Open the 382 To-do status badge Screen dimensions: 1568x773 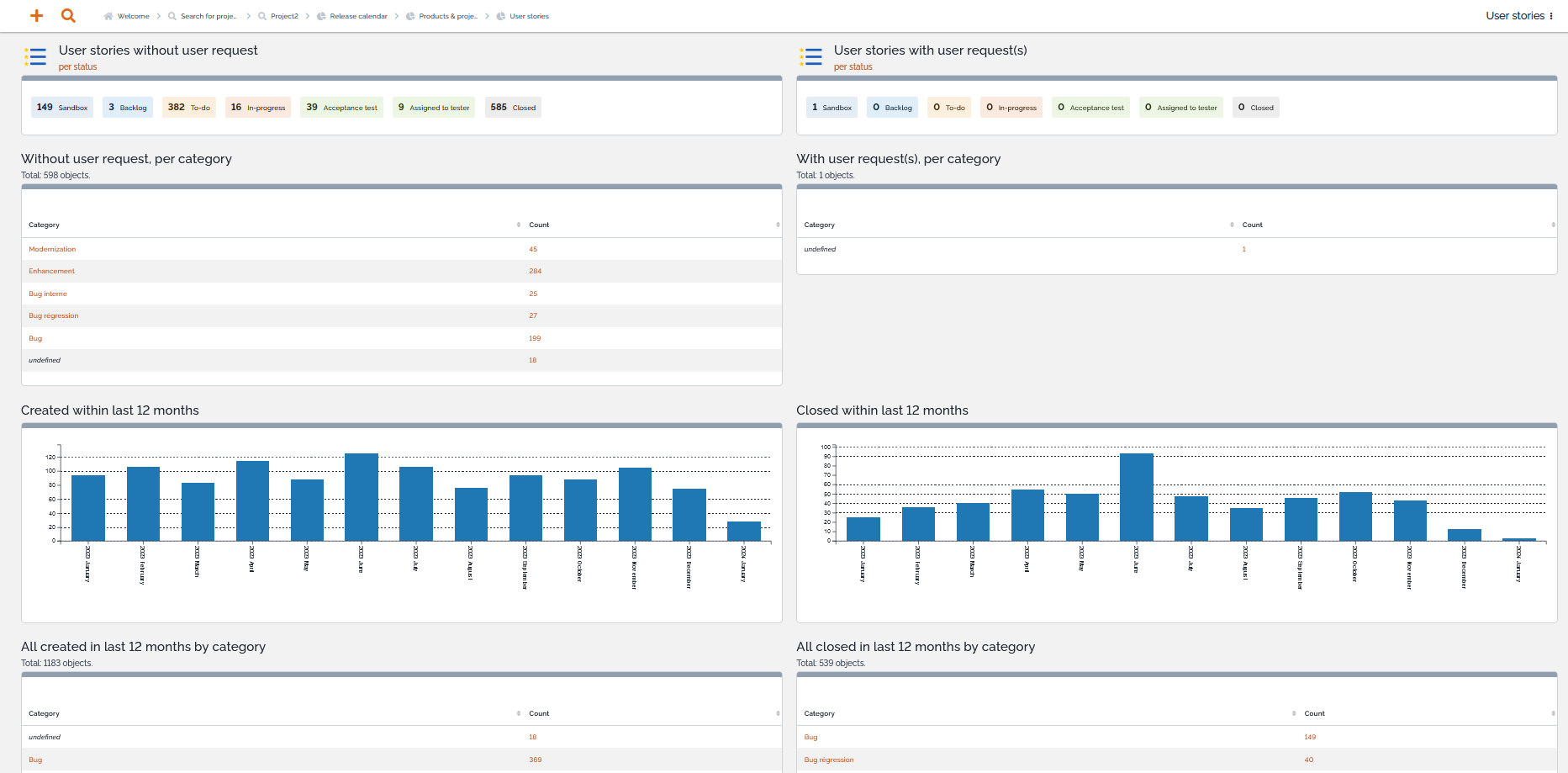point(189,108)
